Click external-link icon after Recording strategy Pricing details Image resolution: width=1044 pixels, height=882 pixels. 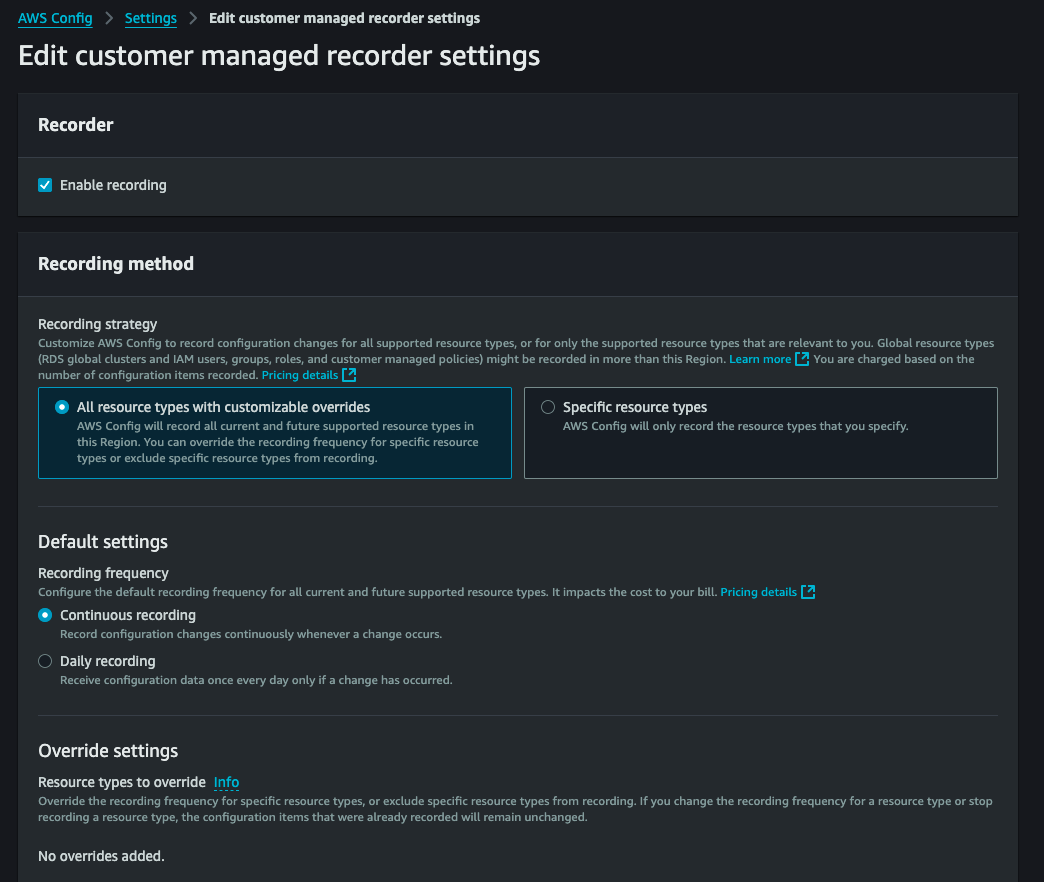[349, 375]
